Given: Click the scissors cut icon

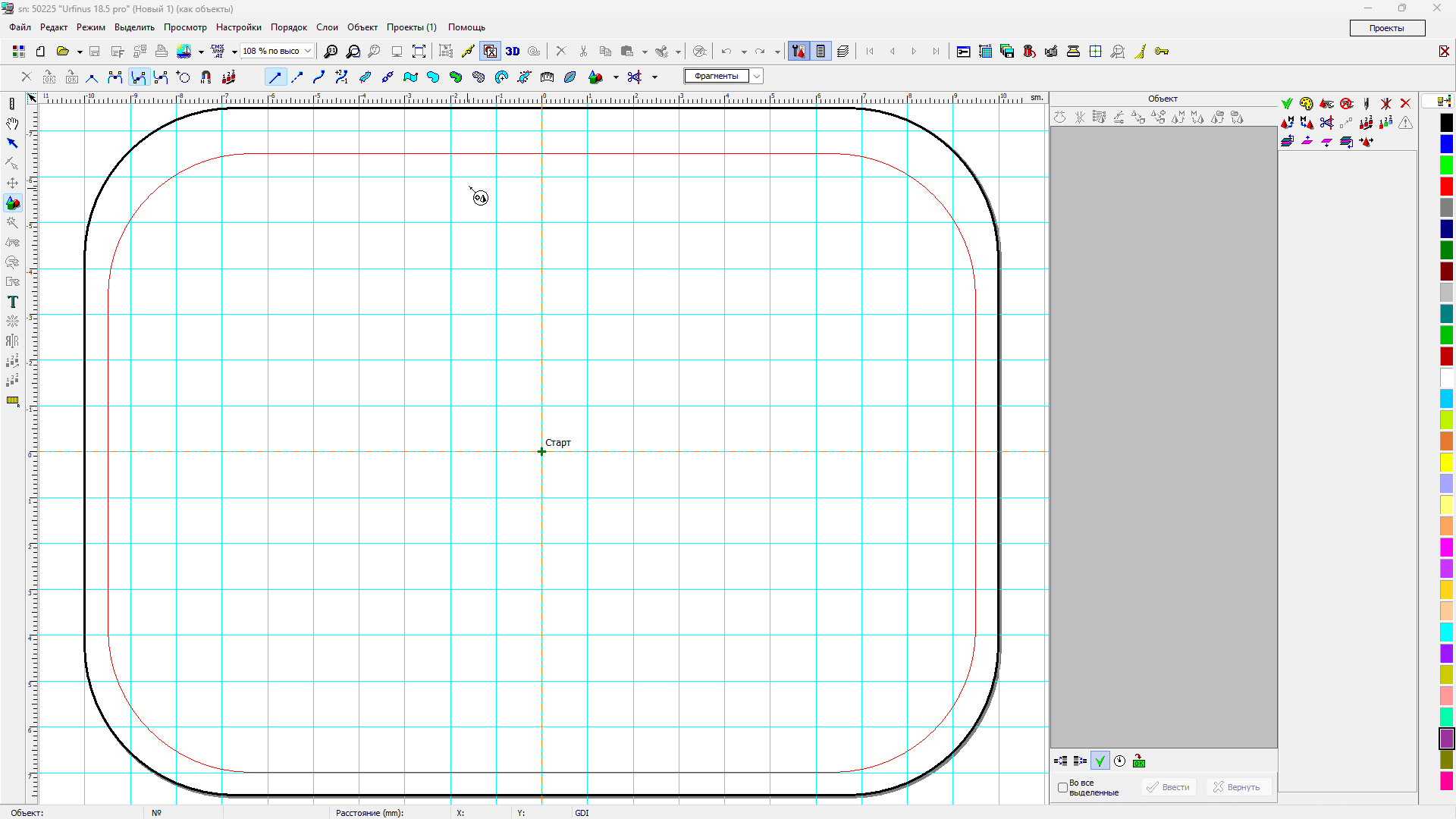Looking at the screenshot, I should tap(583, 52).
